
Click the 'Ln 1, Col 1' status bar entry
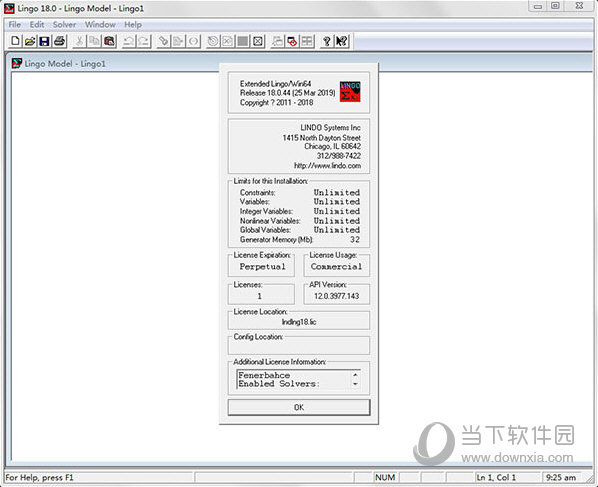pos(496,477)
